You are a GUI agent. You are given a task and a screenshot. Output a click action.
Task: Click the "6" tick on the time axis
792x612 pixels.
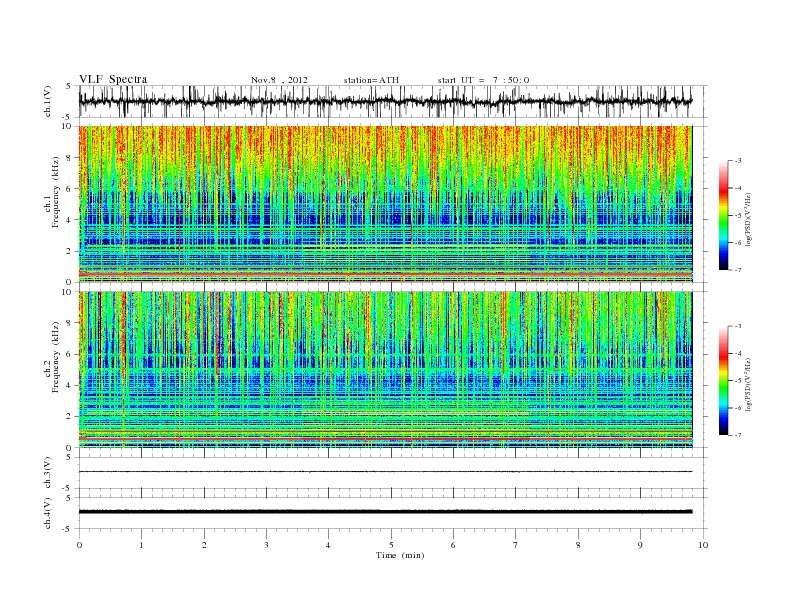pyautogui.click(x=453, y=545)
